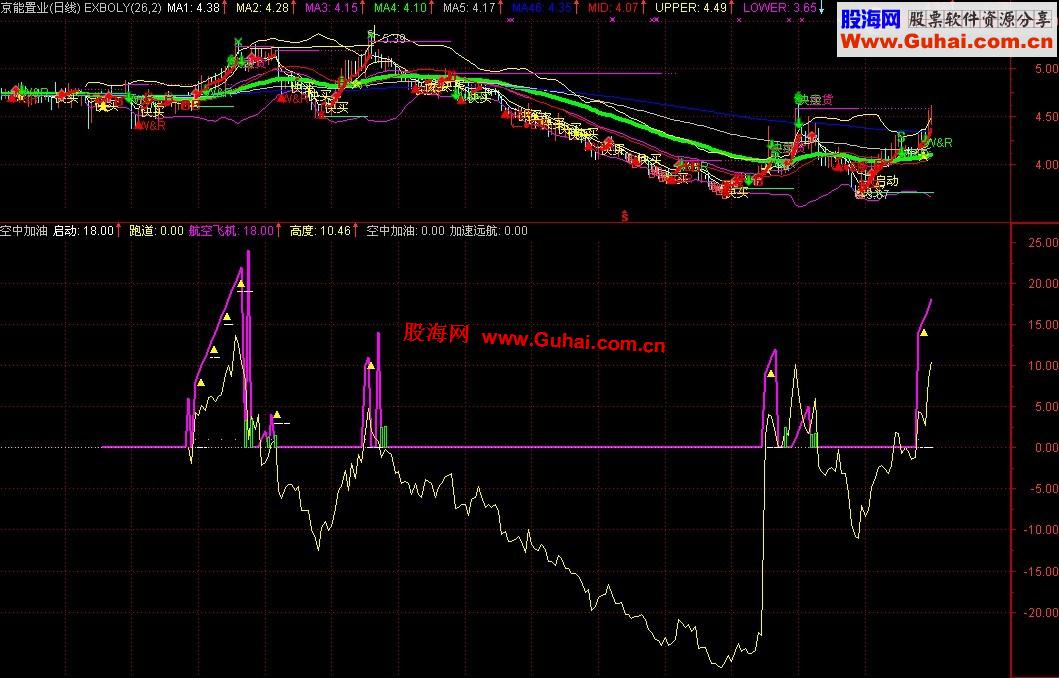Click the yellow triangle marker near the 20.00 peak

click(x=240, y=284)
